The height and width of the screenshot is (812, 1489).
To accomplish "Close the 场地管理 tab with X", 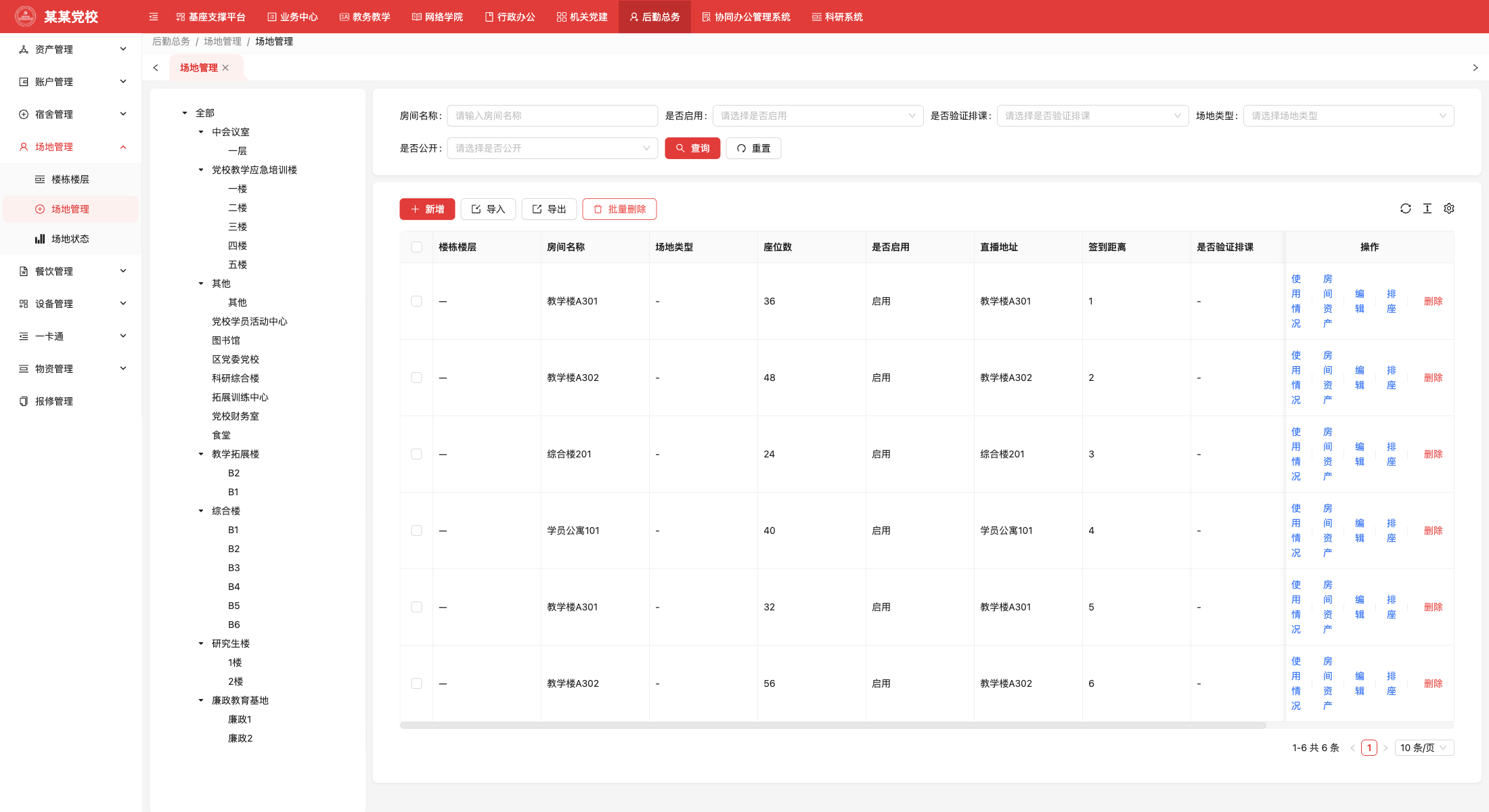I will tap(225, 68).
